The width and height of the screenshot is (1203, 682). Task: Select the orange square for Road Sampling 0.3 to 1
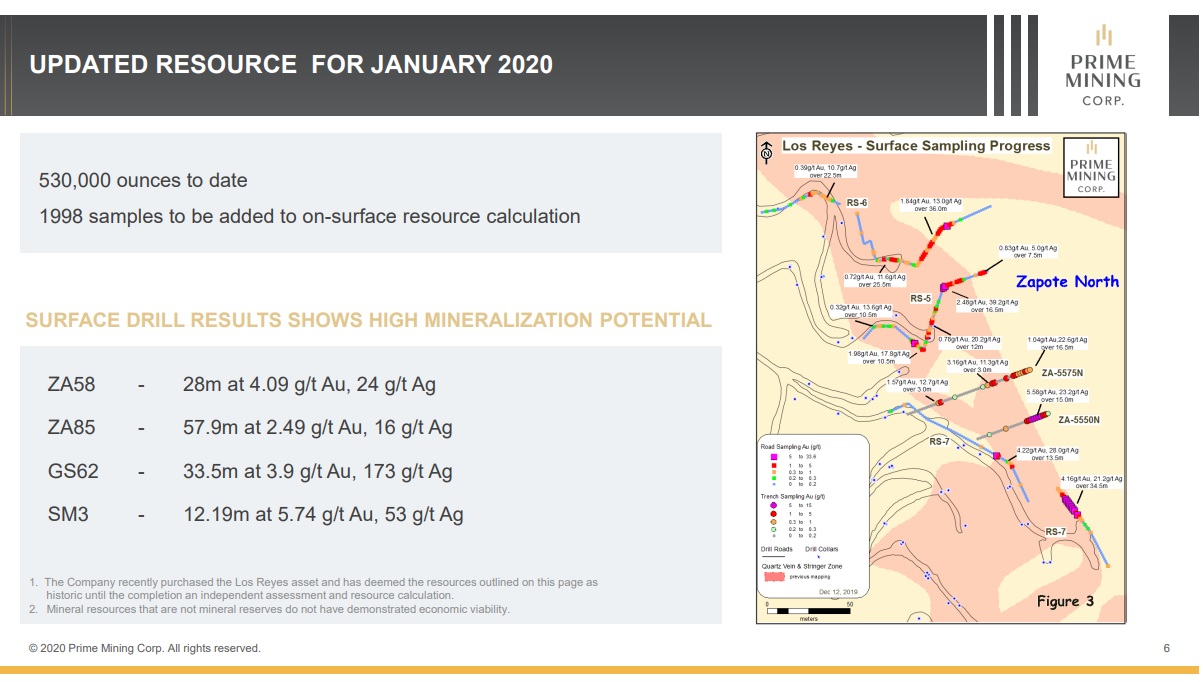[775, 472]
